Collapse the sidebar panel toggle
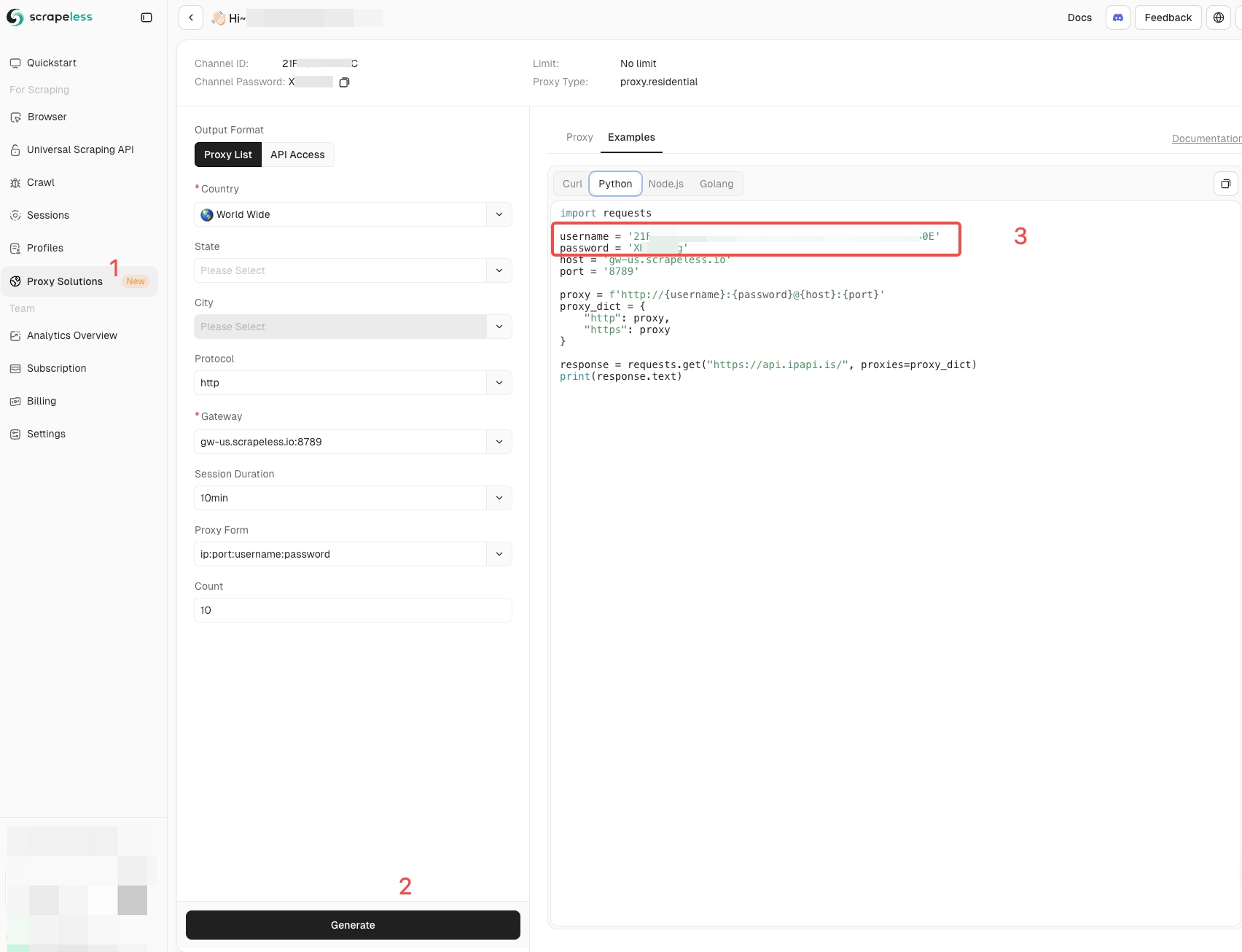 [147, 17]
